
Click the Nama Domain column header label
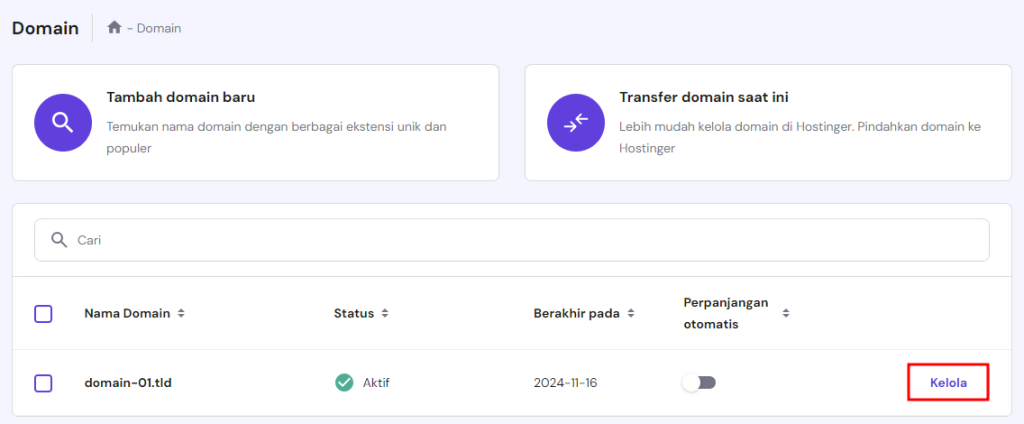coord(127,313)
